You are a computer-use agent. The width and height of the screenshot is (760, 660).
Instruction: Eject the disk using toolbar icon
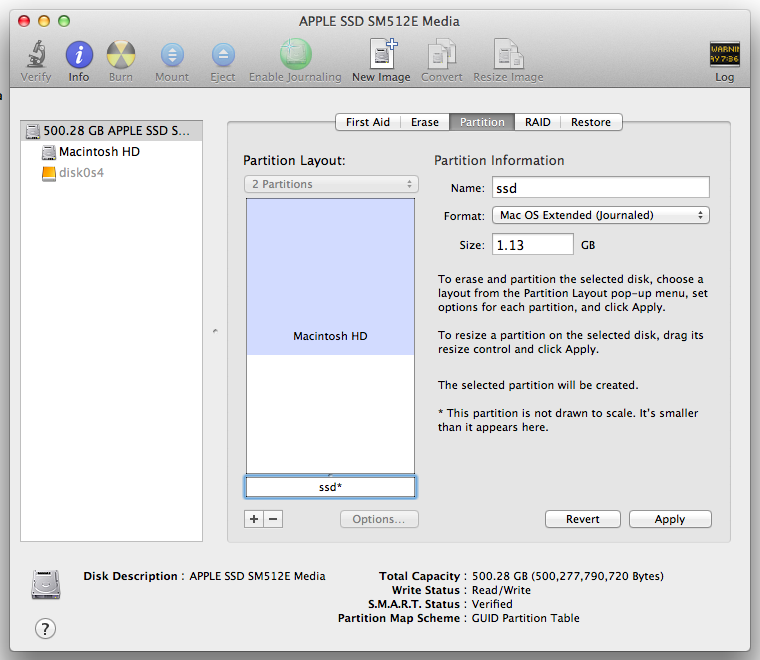pyautogui.click(x=223, y=56)
